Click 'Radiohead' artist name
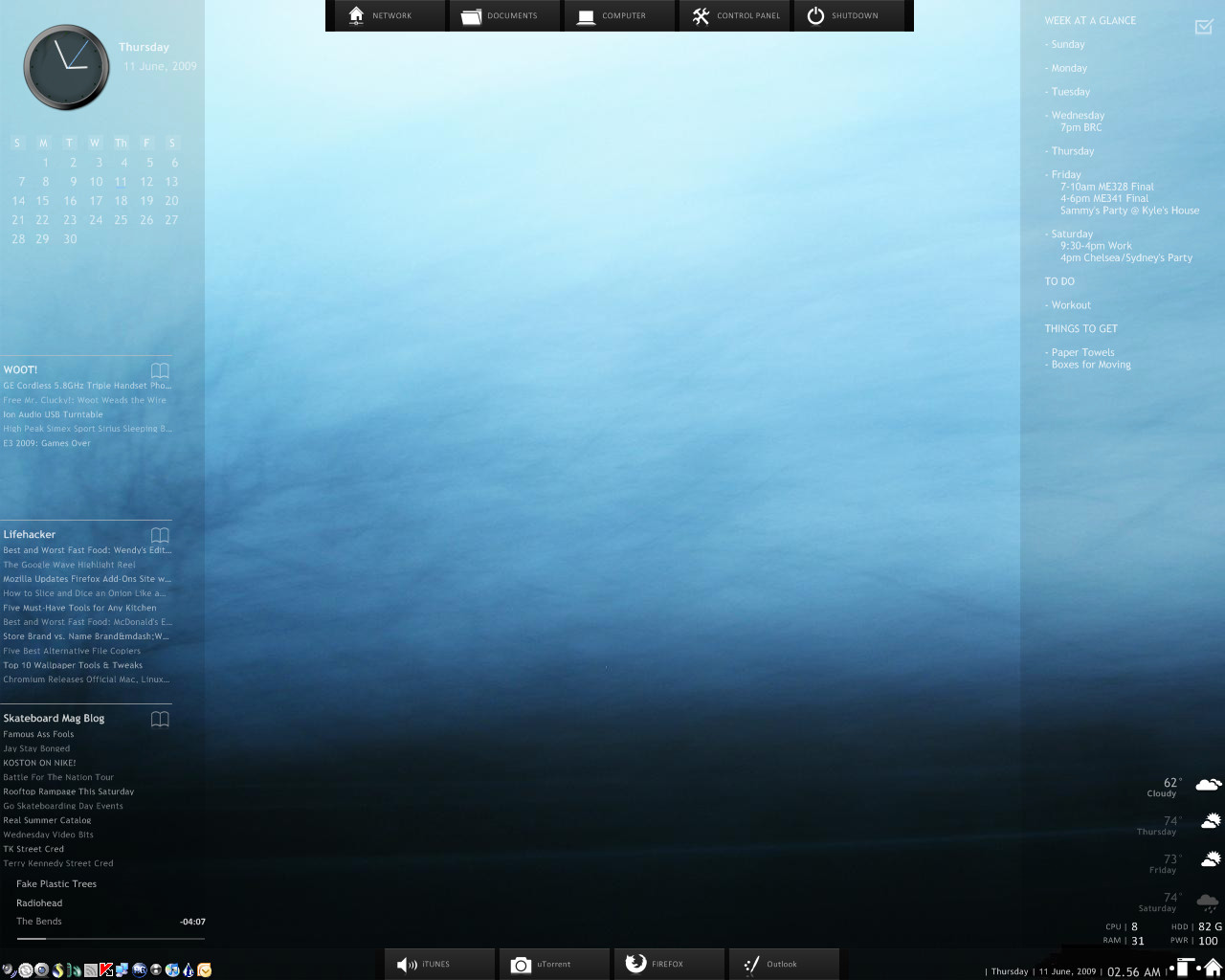This screenshot has width=1225, height=980. coord(39,903)
